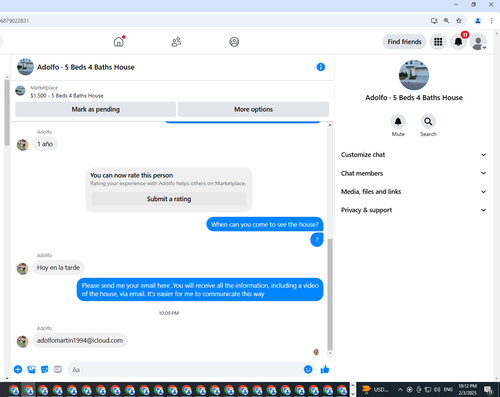Open the Chrome profile icon

coord(478,21)
